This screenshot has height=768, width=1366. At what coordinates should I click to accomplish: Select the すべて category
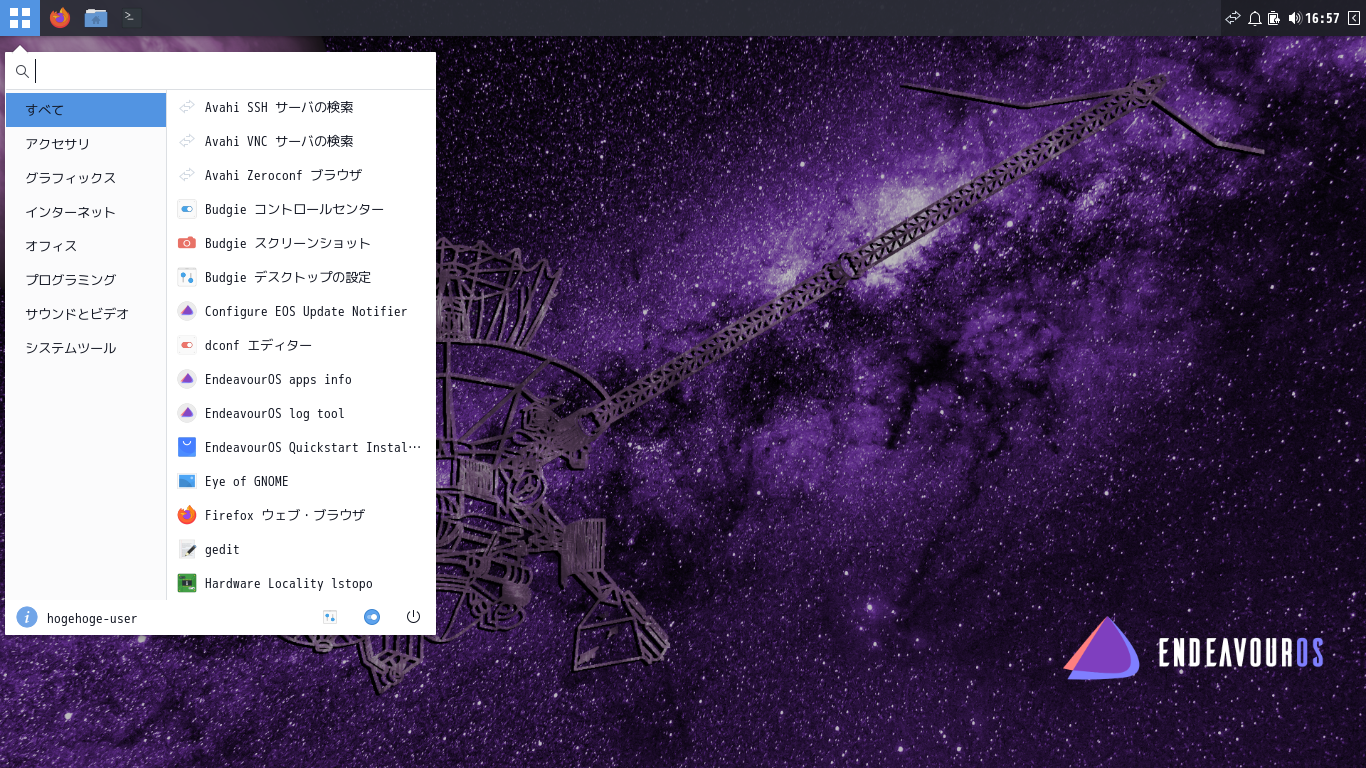pyautogui.click(x=86, y=110)
